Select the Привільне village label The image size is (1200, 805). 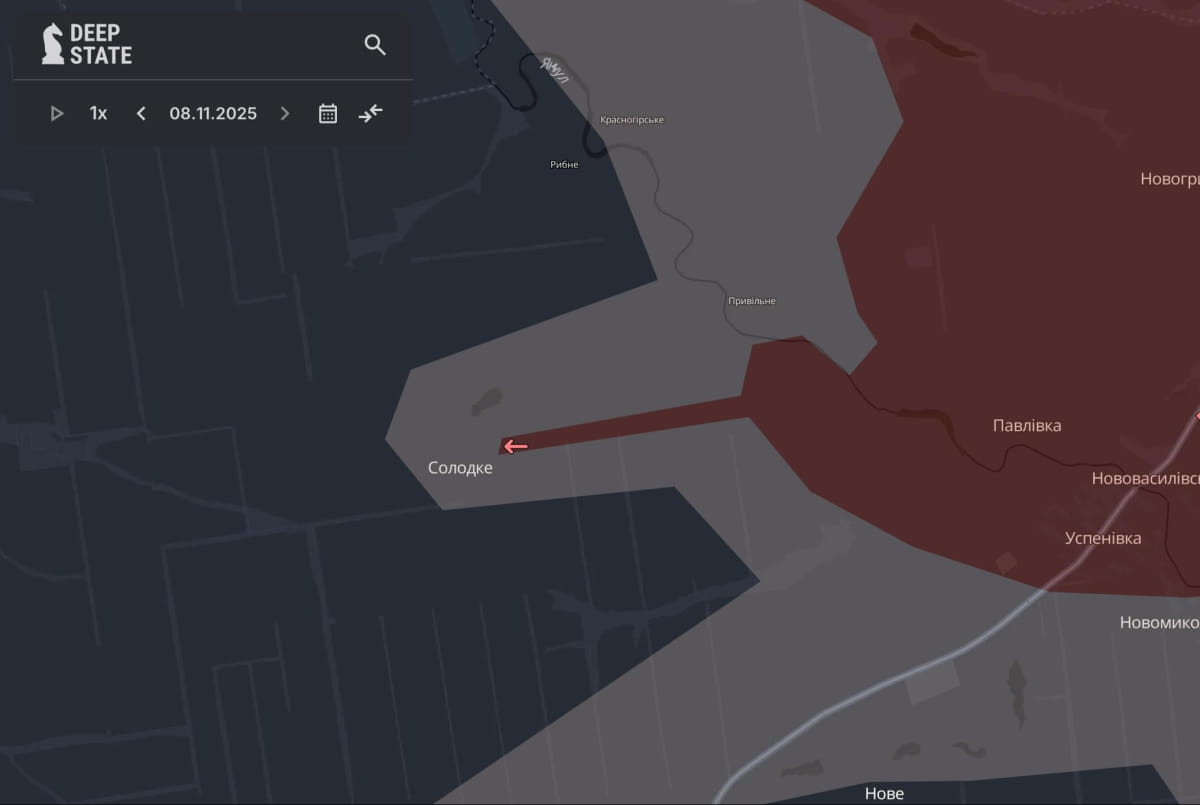[751, 301]
